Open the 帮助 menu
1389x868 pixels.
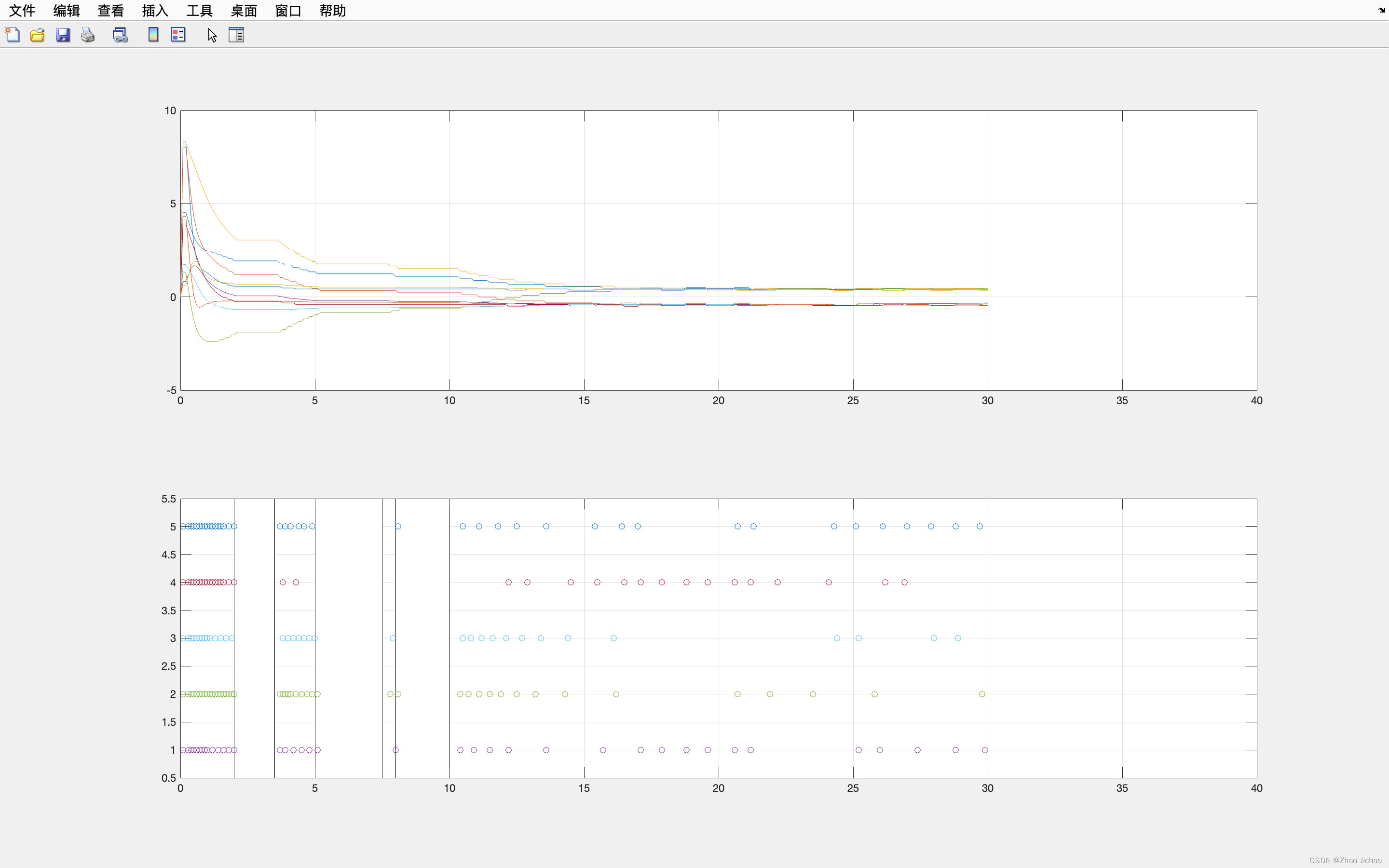point(332,10)
